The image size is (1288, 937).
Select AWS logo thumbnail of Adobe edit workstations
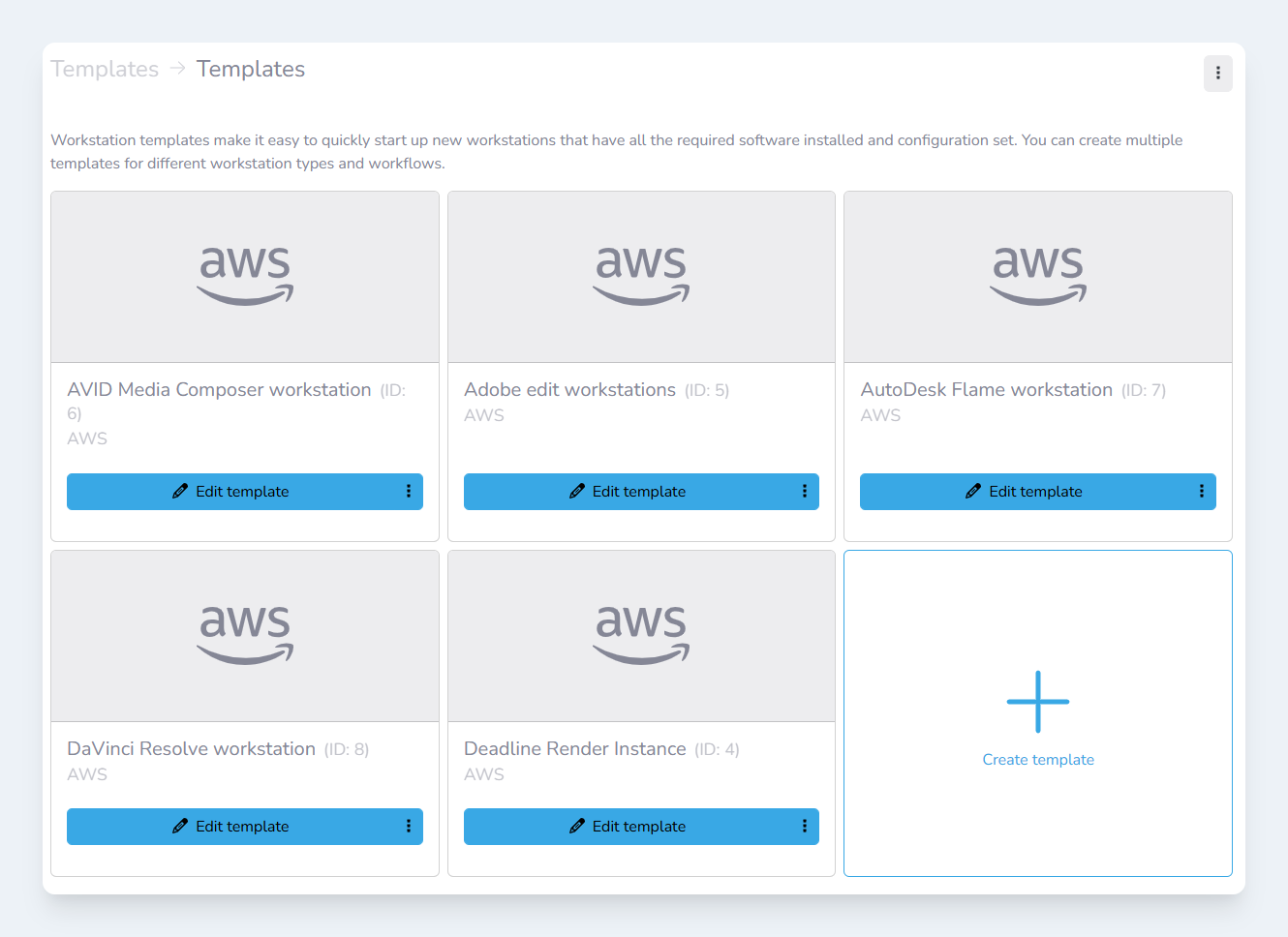click(641, 277)
